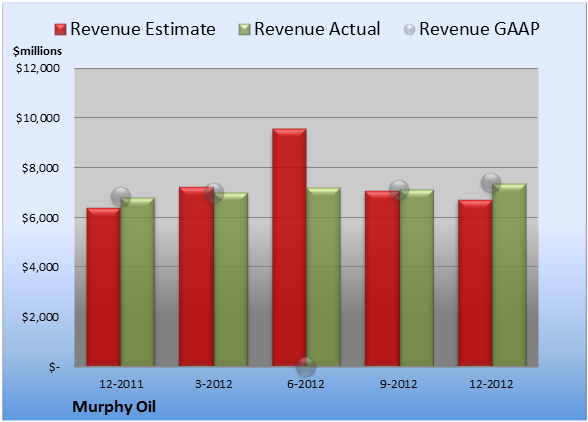Click the GAAP marker above 12-2012 bars
588x422 pixels.
click(491, 183)
